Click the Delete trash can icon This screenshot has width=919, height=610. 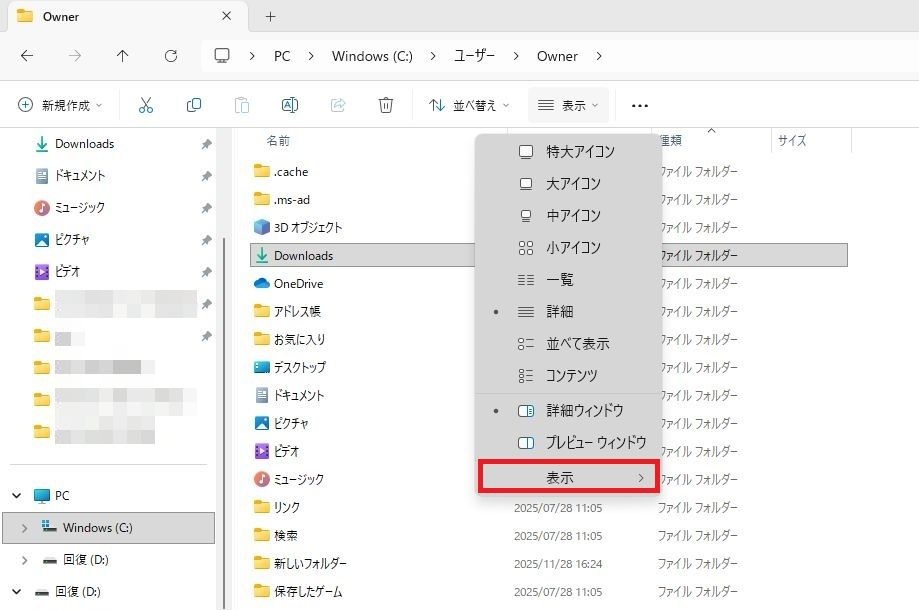tap(386, 105)
